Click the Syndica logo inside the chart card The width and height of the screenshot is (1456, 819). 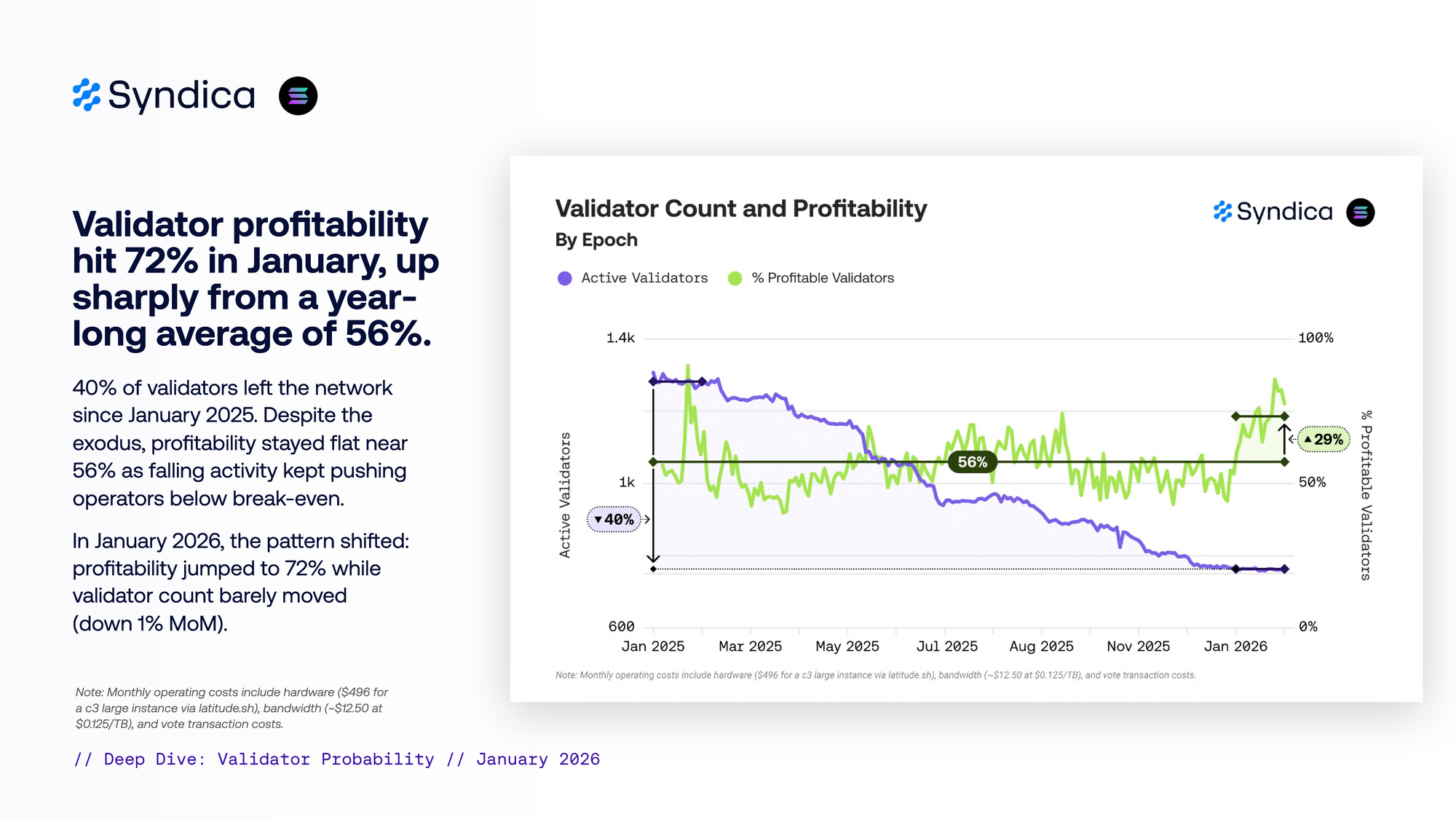click(1273, 212)
